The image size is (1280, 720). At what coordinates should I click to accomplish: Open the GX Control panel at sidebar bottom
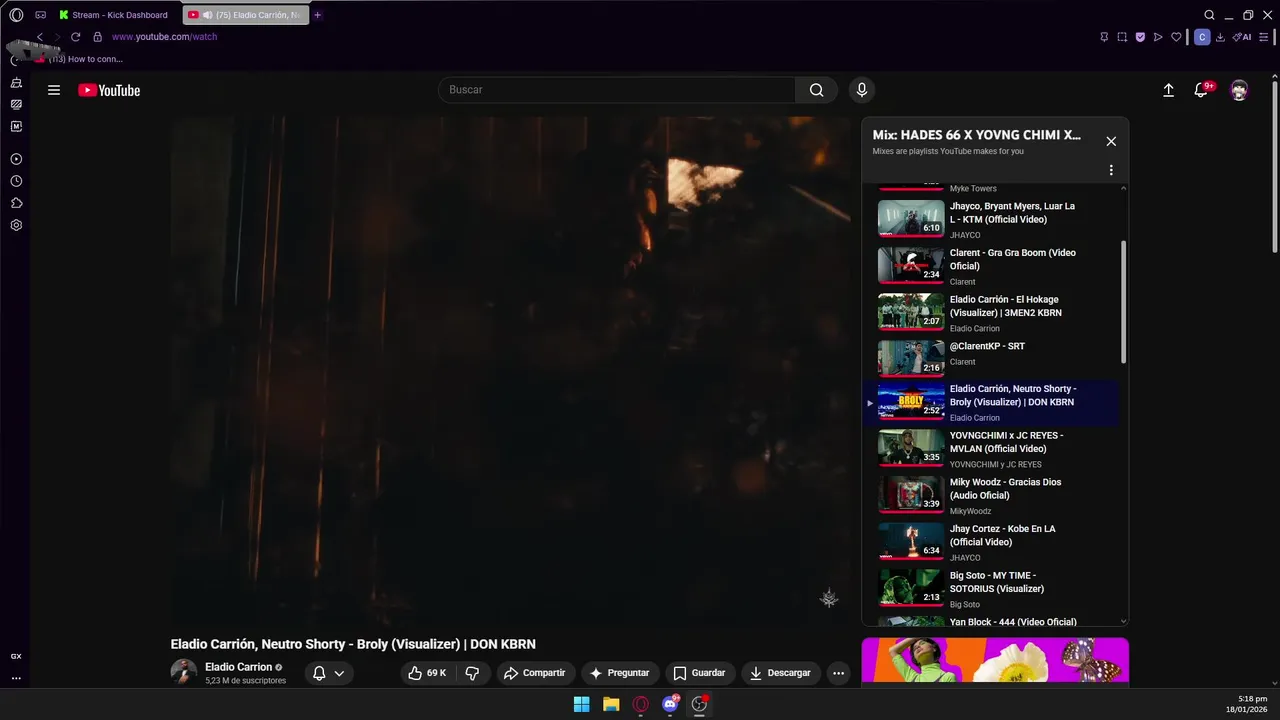16,656
